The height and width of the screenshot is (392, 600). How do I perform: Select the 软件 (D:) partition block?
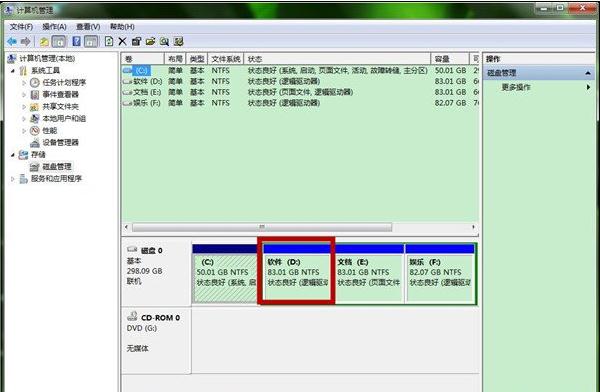(x=296, y=273)
